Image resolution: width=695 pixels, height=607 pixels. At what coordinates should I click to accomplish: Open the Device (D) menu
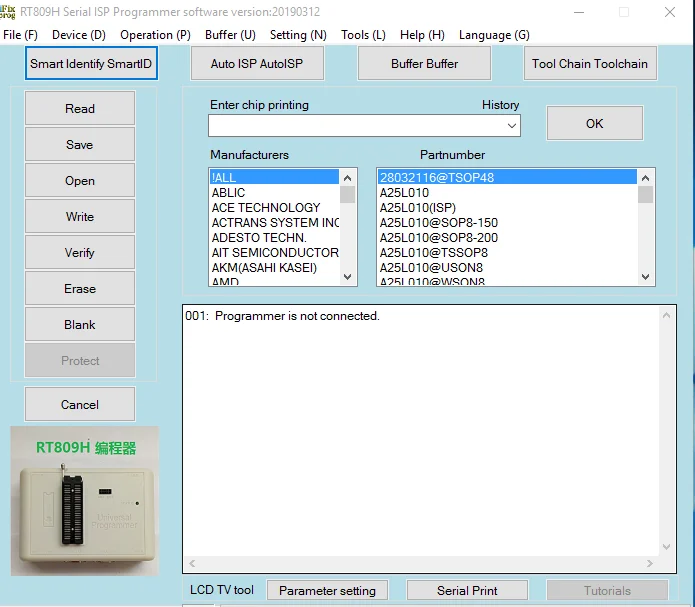[x=79, y=35]
